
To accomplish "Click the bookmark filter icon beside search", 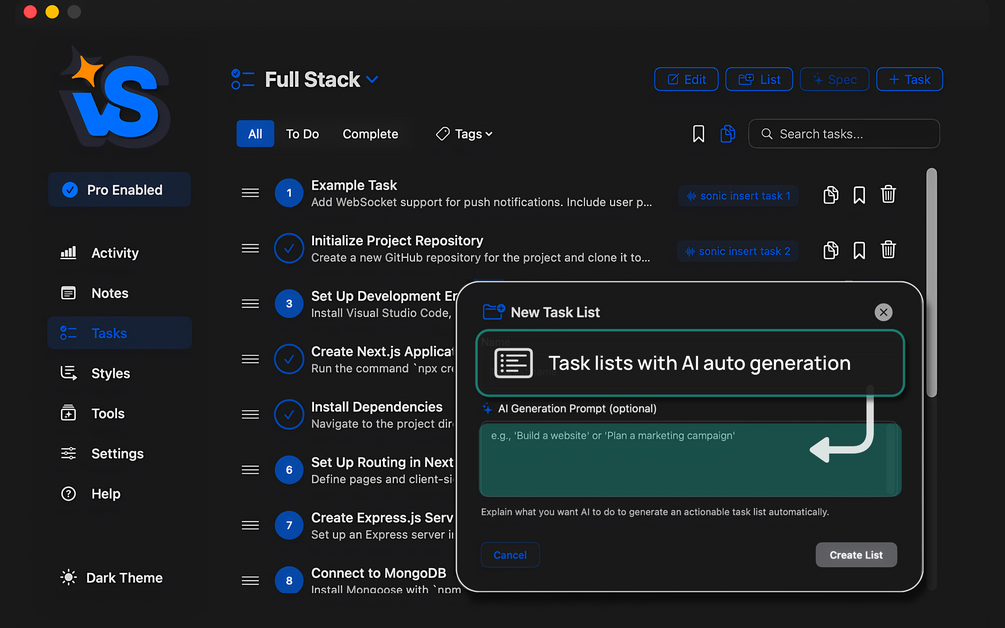I will [x=699, y=134].
